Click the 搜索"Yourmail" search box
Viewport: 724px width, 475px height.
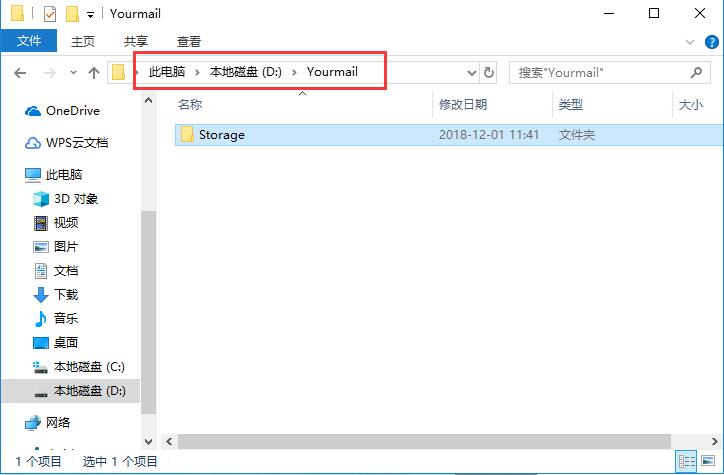(x=600, y=73)
